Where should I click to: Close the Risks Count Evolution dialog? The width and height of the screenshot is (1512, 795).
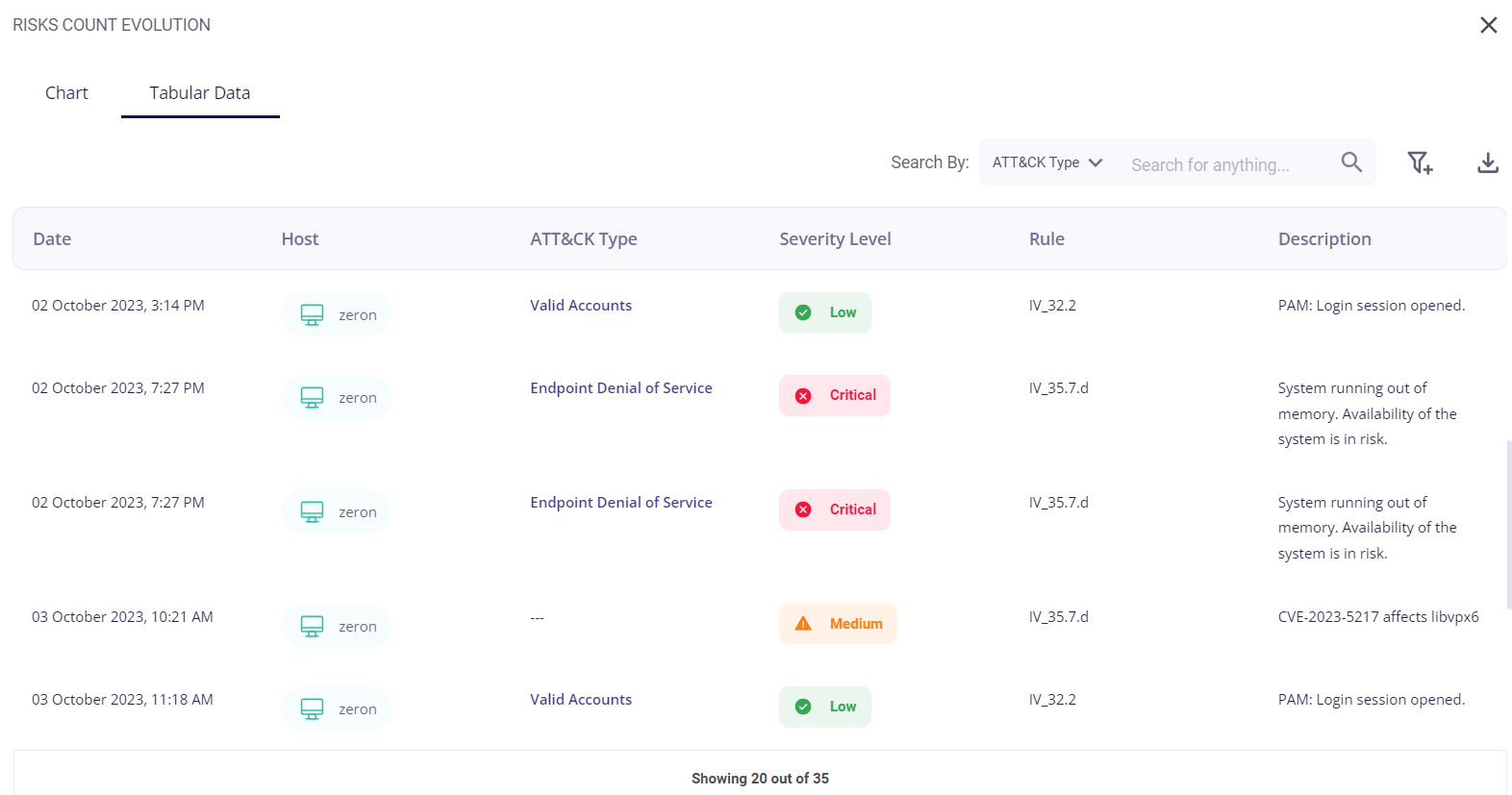(x=1488, y=25)
